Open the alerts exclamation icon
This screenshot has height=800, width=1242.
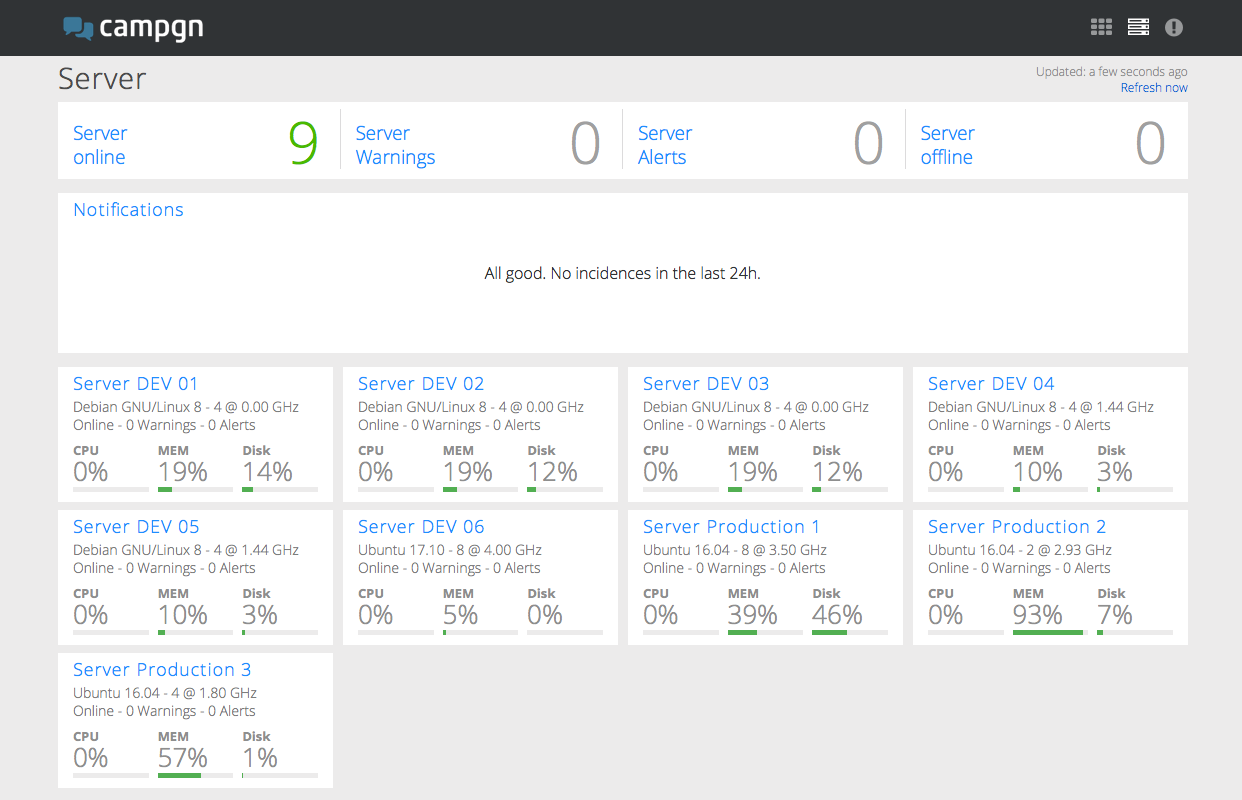point(1174,27)
